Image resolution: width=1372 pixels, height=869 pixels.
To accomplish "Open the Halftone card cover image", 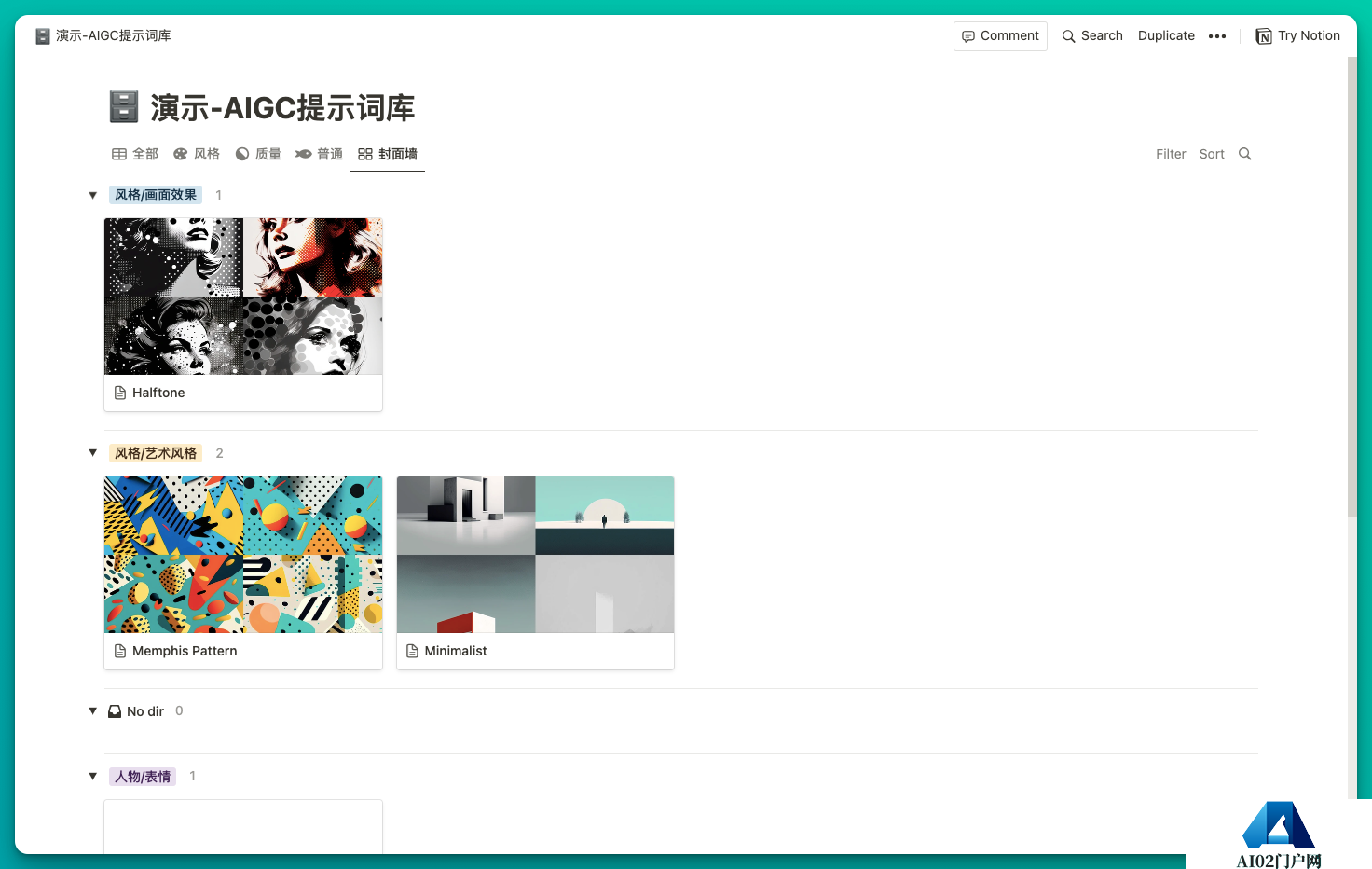I will pyautogui.click(x=243, y=297).
